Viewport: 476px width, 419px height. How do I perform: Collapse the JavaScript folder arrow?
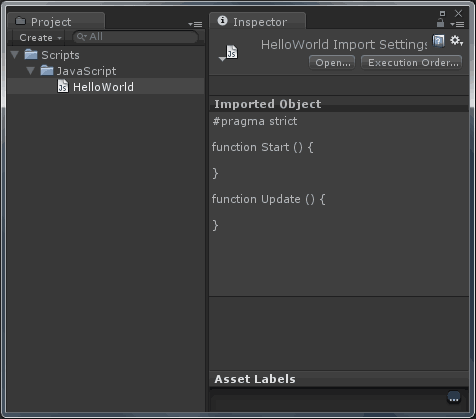(x=31, y=71)
